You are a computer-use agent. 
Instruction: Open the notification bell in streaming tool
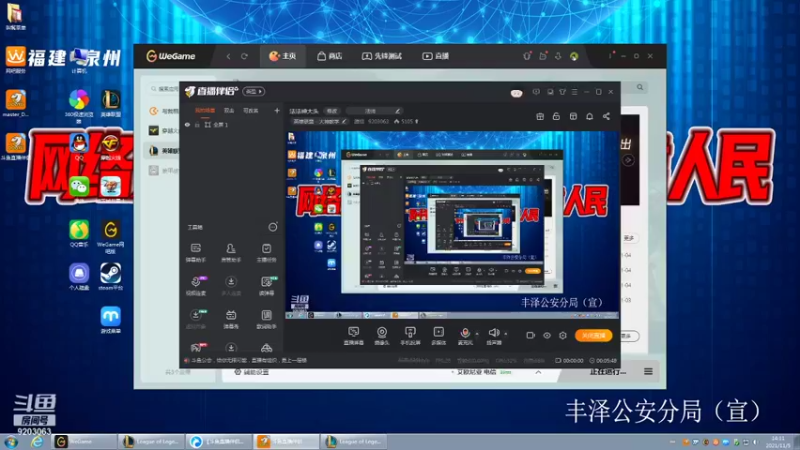589,116
